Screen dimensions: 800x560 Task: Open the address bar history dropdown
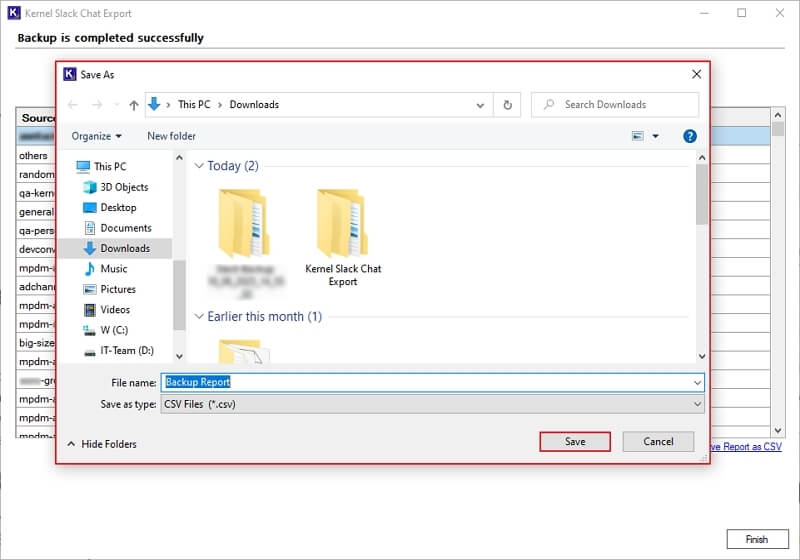tap(481, 105)
